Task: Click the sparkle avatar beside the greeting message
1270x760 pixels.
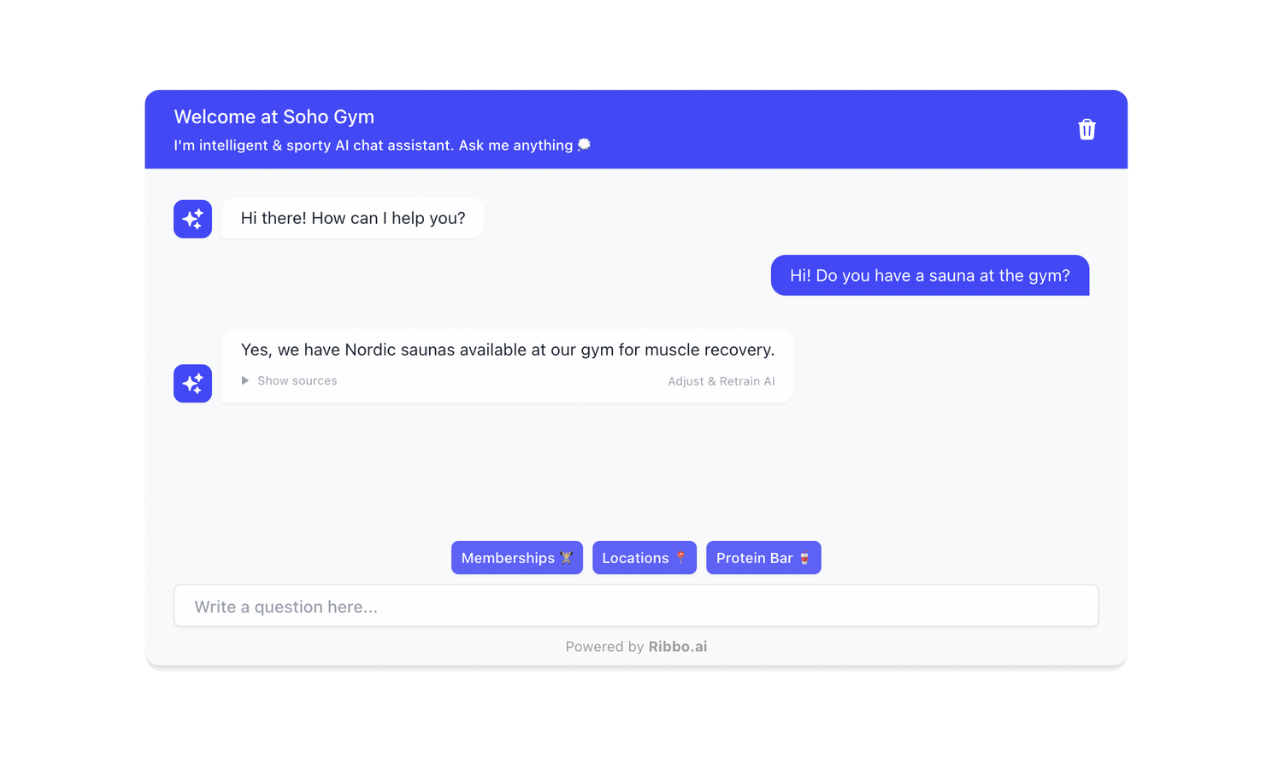Action: click(x=193, y=219)
